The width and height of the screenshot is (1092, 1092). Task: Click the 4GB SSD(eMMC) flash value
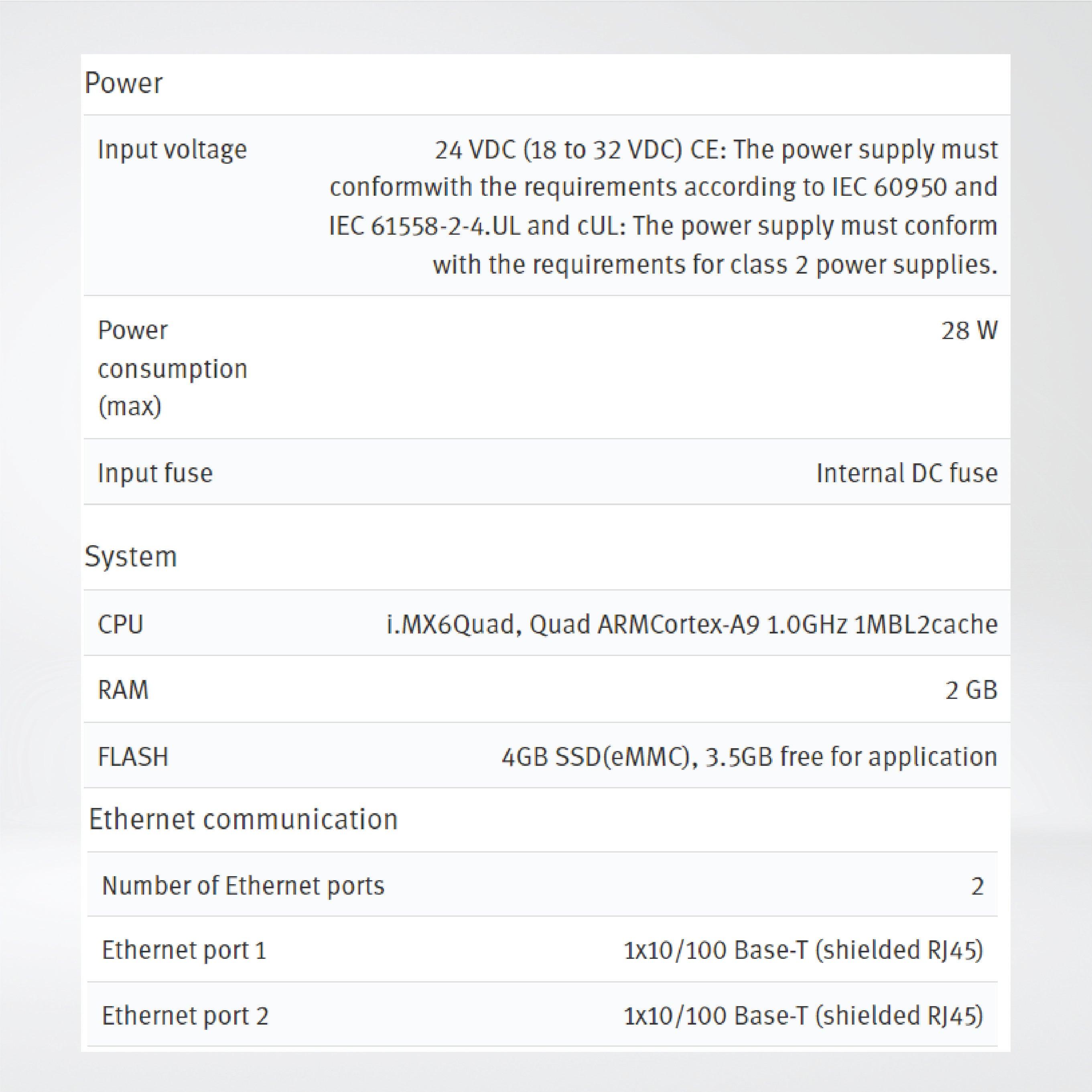tap(749, 757)
